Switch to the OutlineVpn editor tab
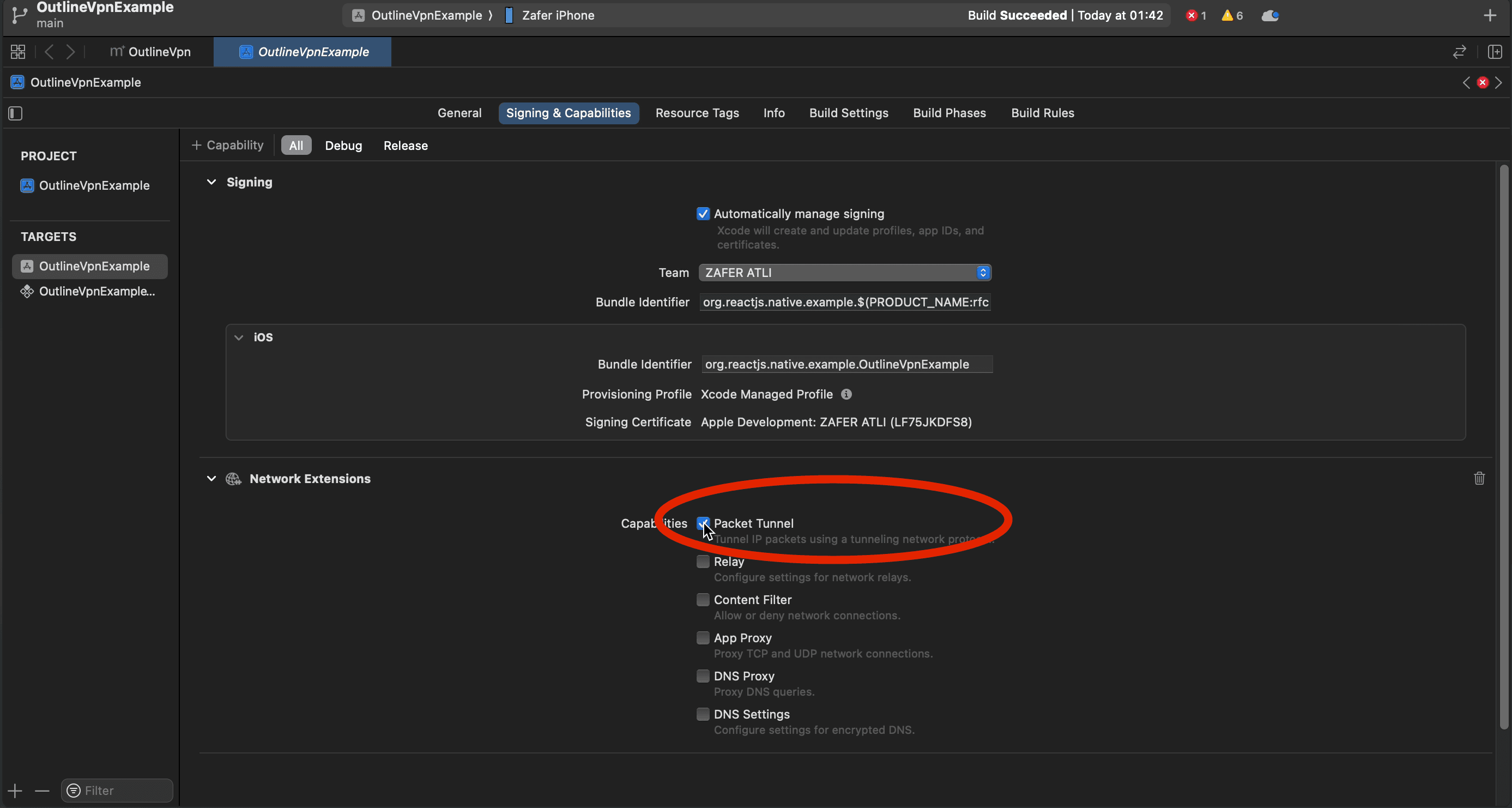Viewport: 1512px width, 808px height. click(150, 52)
